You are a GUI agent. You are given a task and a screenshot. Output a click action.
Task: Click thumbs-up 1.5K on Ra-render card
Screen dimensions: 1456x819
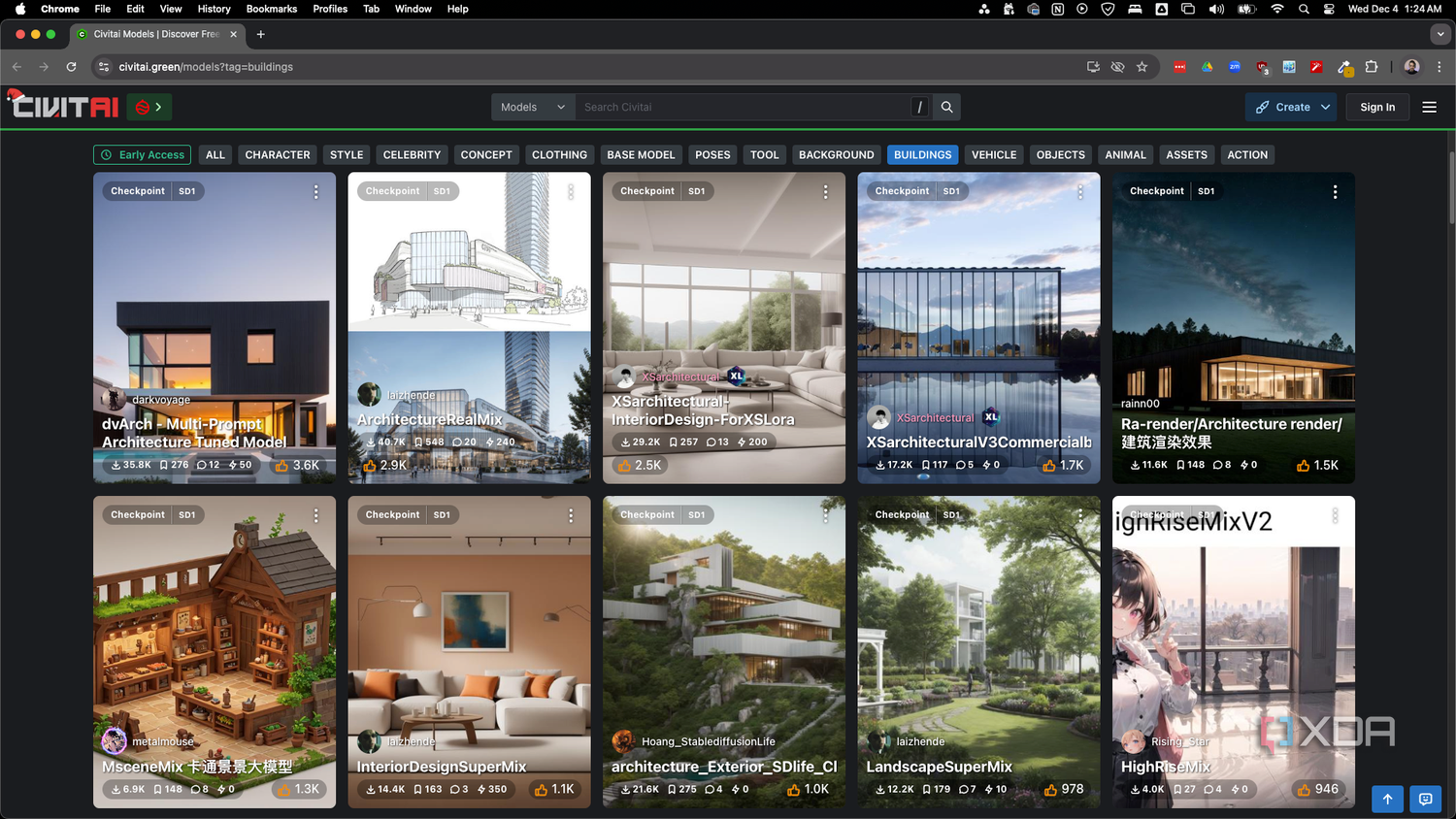(x=1317, y=466)
